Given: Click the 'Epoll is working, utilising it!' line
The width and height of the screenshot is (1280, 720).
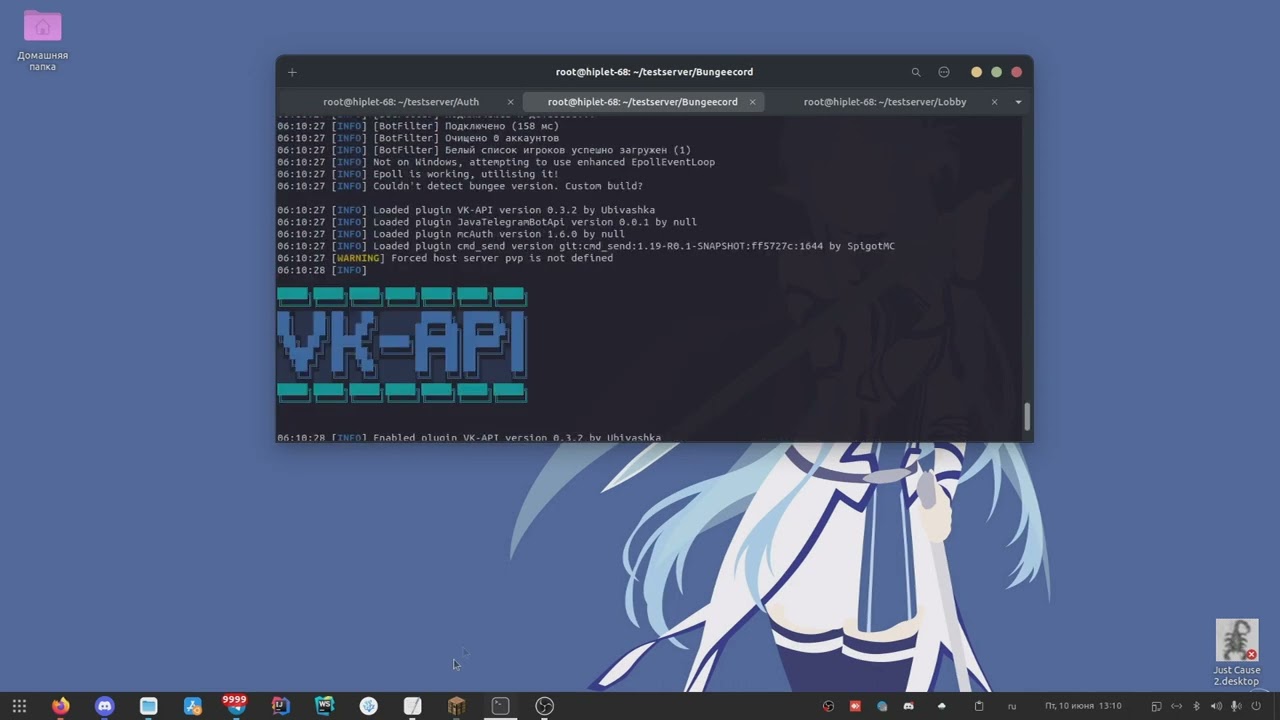Looking at the screenshot, I should pos(418,174).
